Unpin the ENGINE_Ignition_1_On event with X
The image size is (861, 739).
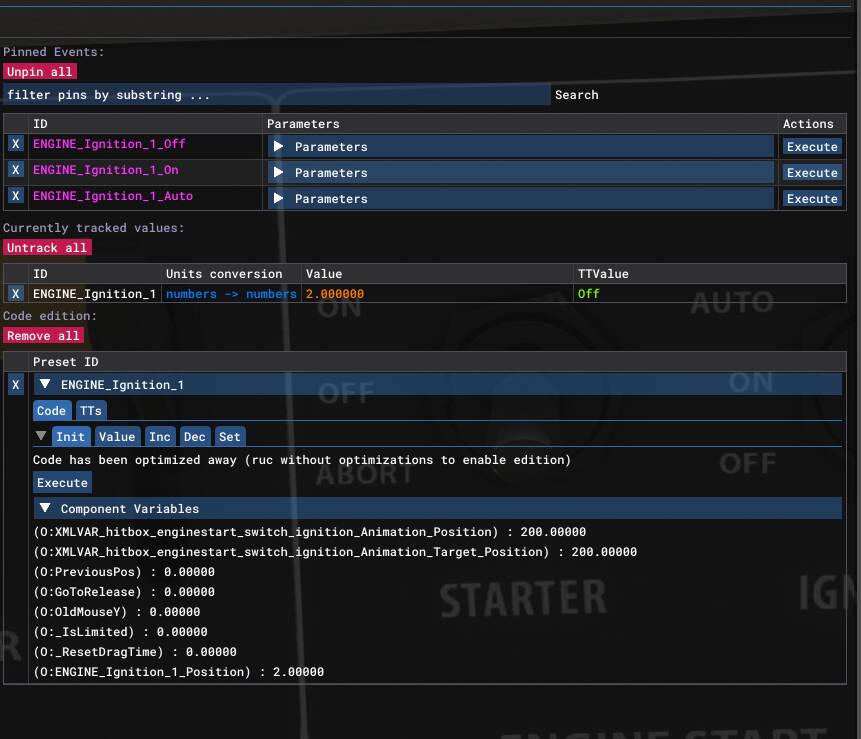[15, 171]
